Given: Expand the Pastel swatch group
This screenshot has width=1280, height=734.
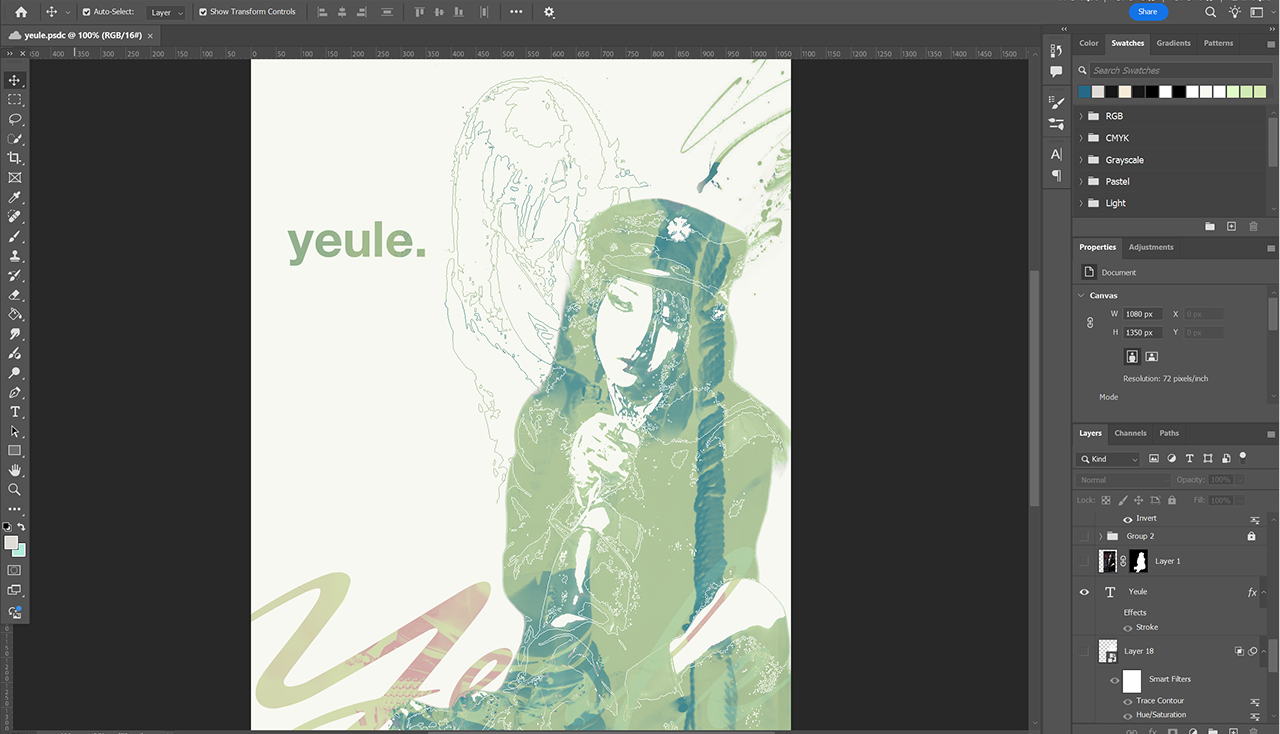Looking at the screenshot, I should 1081,182.
